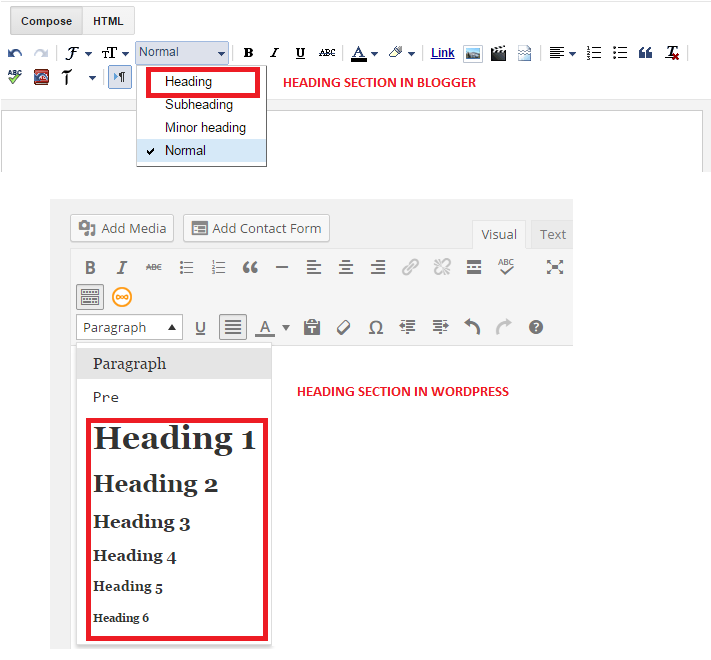Open the WordPress Paragraph format dropdown
This screenshot has height=660, width=711.
129,327
